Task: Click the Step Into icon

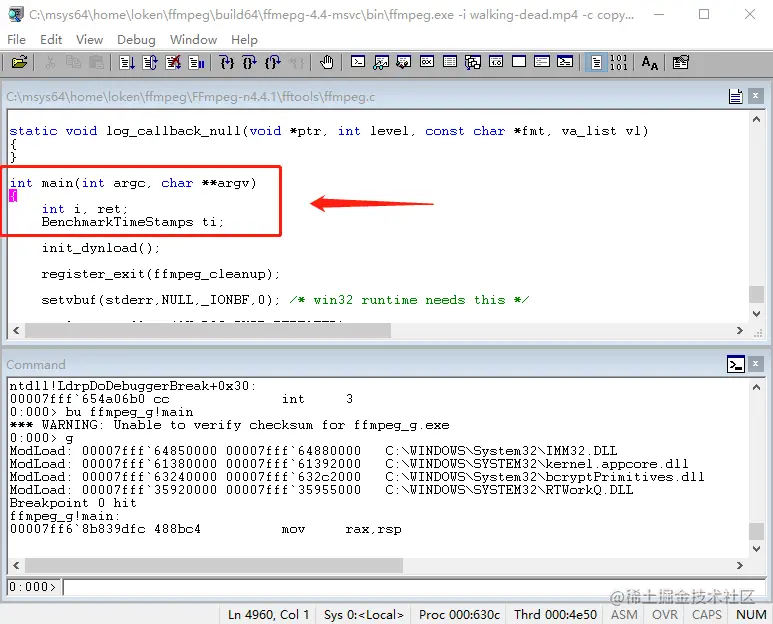Action: pos(227,63)
